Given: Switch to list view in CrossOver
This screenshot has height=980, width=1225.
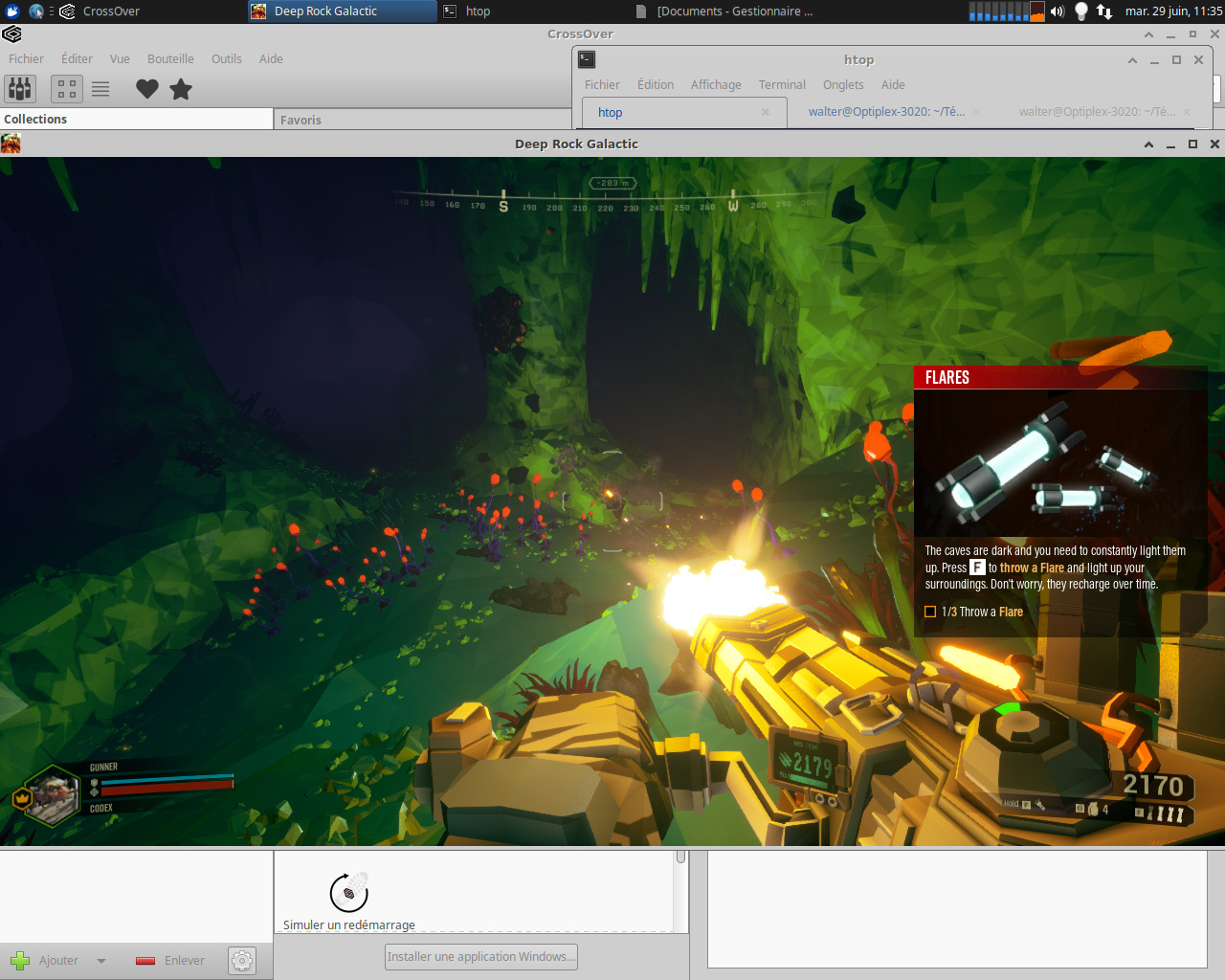Looking at the screenshot, I should 100,88.
